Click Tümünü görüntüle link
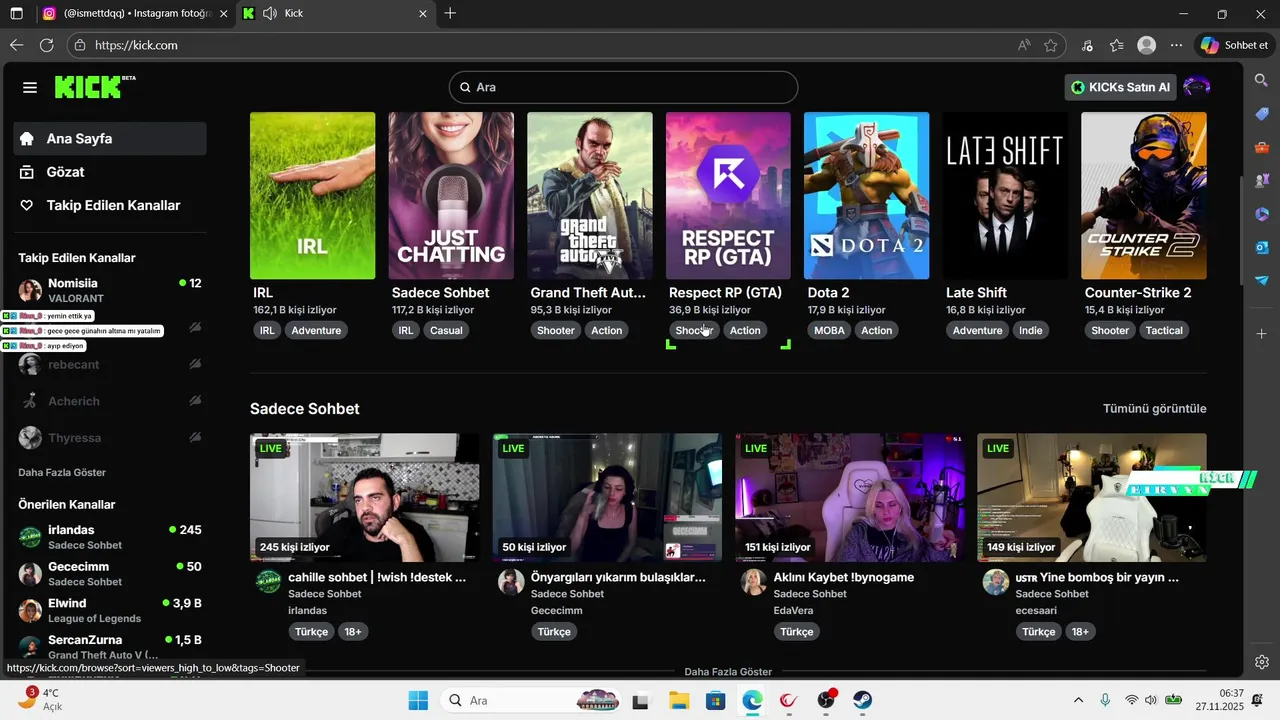This screenshot has height=720, width=1280. tap(1154, 409)
